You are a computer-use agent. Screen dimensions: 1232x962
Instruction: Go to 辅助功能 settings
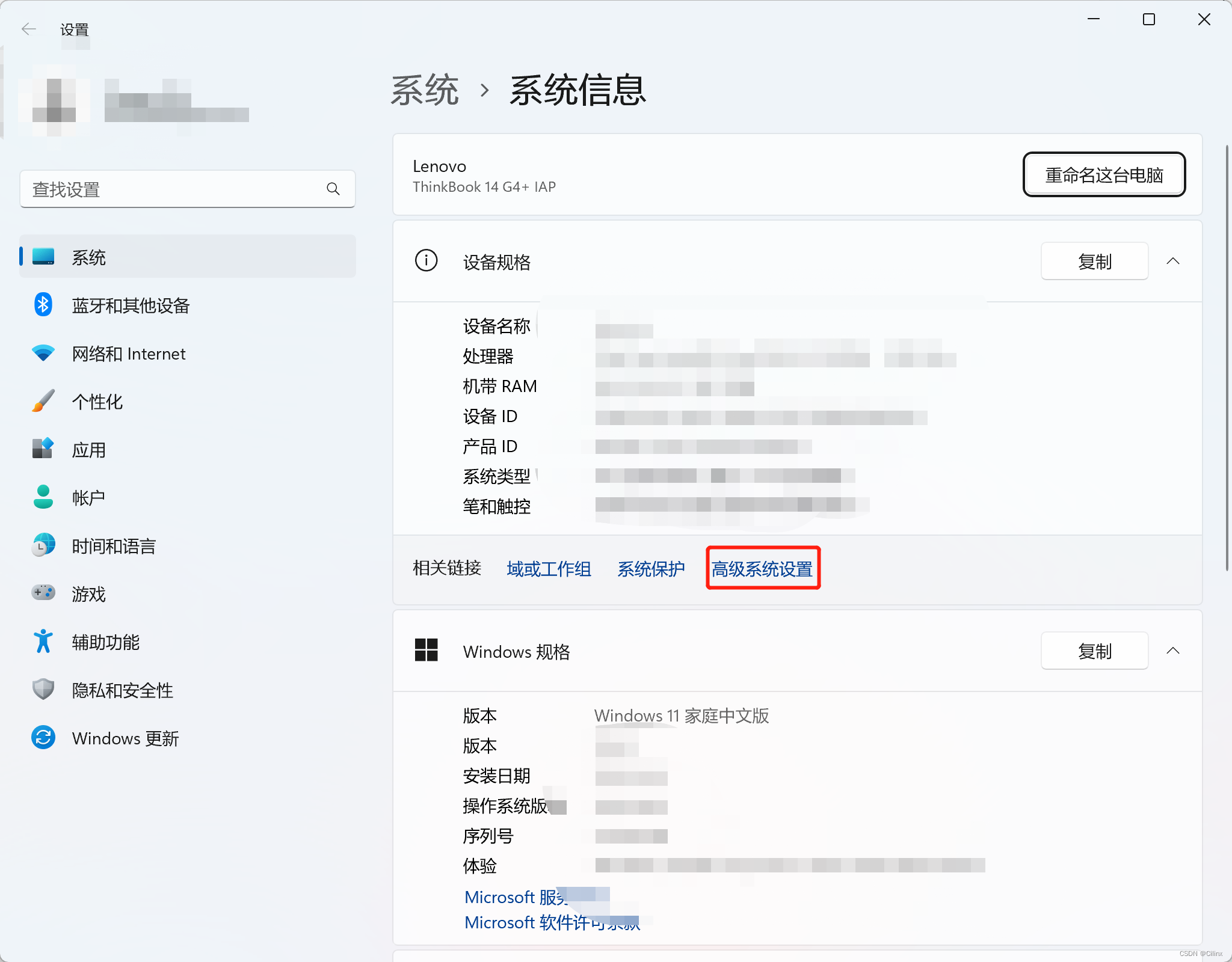click(x=106, y=642)
